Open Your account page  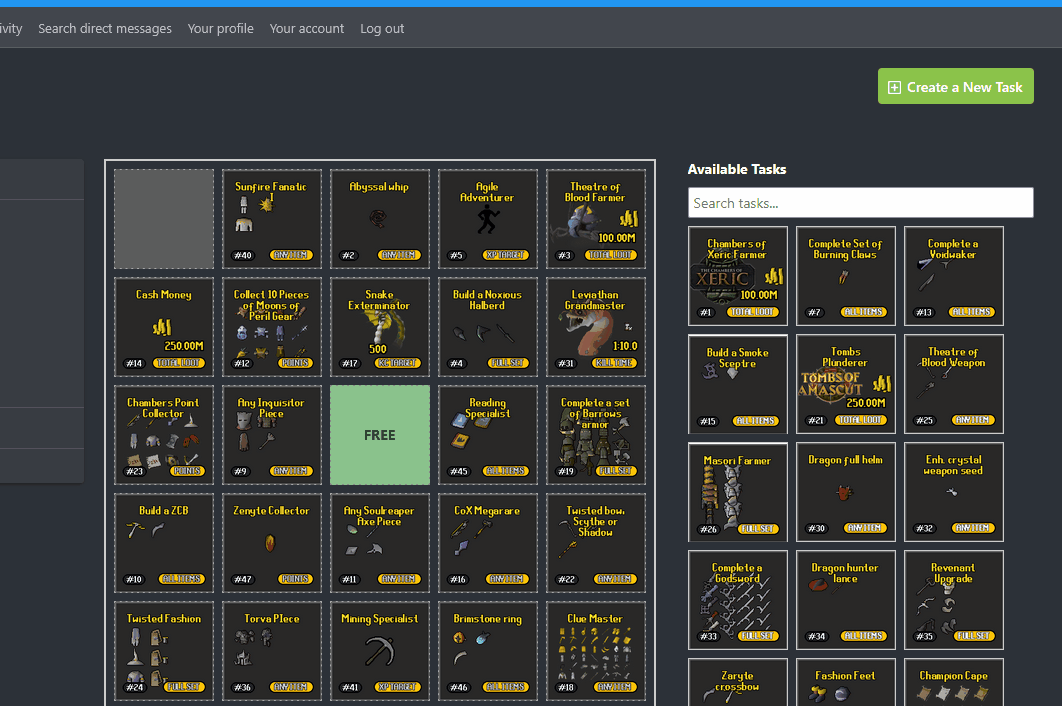coord(307,28)
